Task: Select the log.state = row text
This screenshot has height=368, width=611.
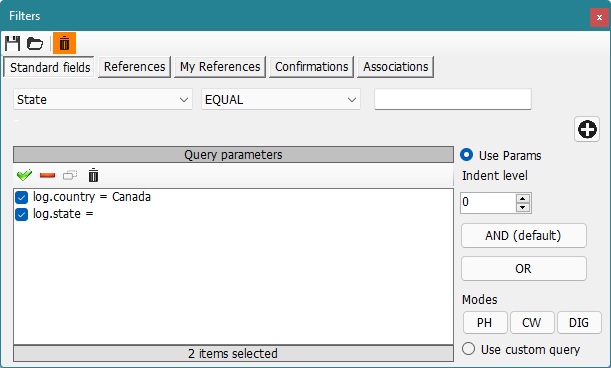Action: 63,214
